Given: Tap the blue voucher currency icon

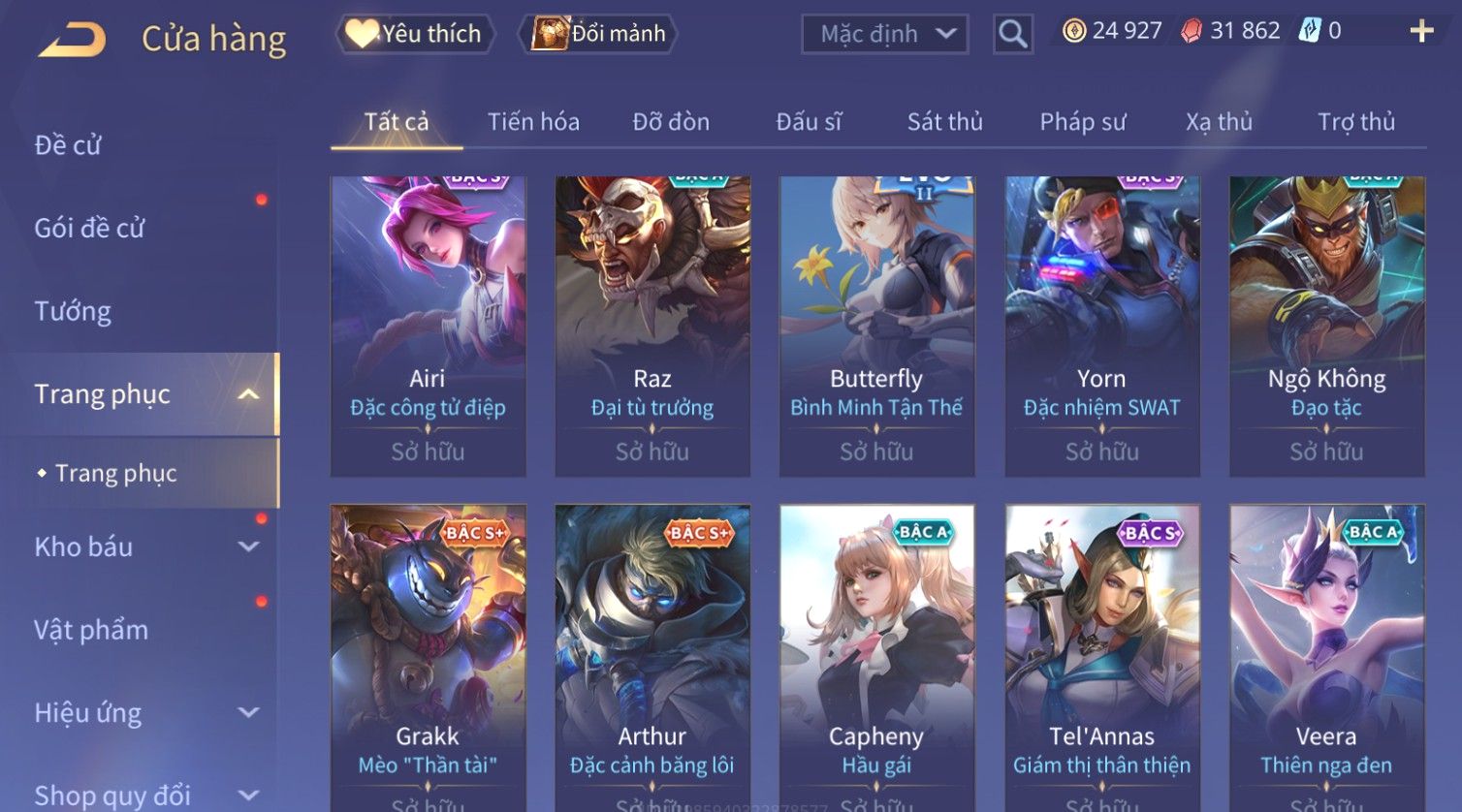Looking at the screenshot, I should point(1310,31).
